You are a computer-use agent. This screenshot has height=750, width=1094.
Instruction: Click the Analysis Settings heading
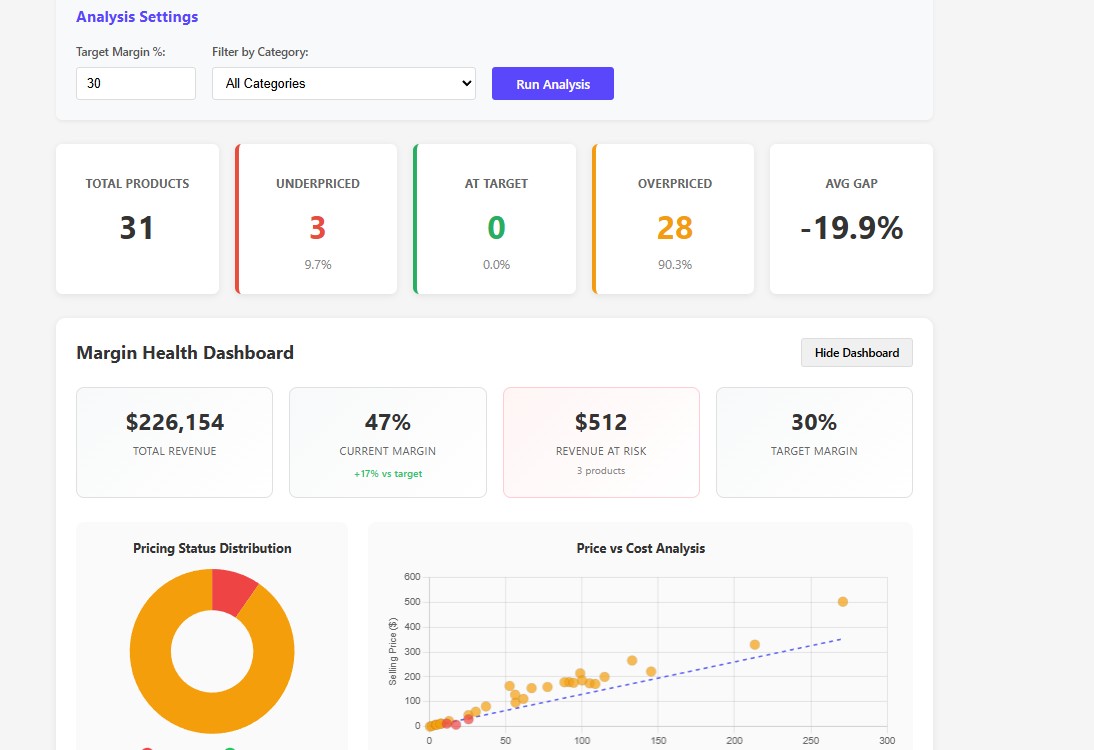[x=137, y=16]
